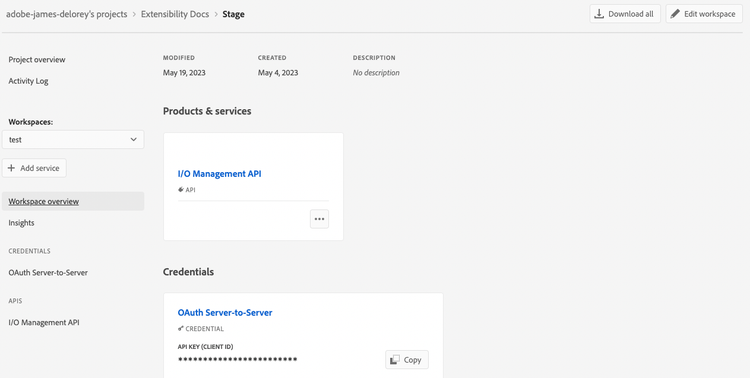Click the masked API key value

[x=237, y=360]
